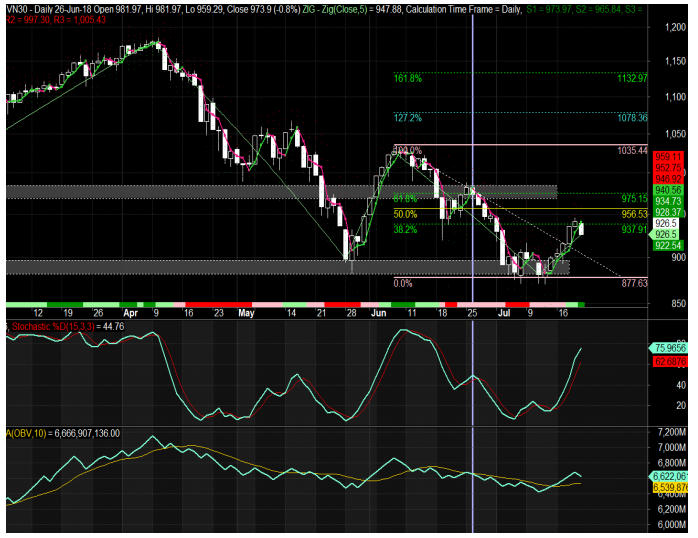This screenshot has width=698, height=538.
Task: Click the yellow OBV average value tag
Action: [x=670, y=487]
